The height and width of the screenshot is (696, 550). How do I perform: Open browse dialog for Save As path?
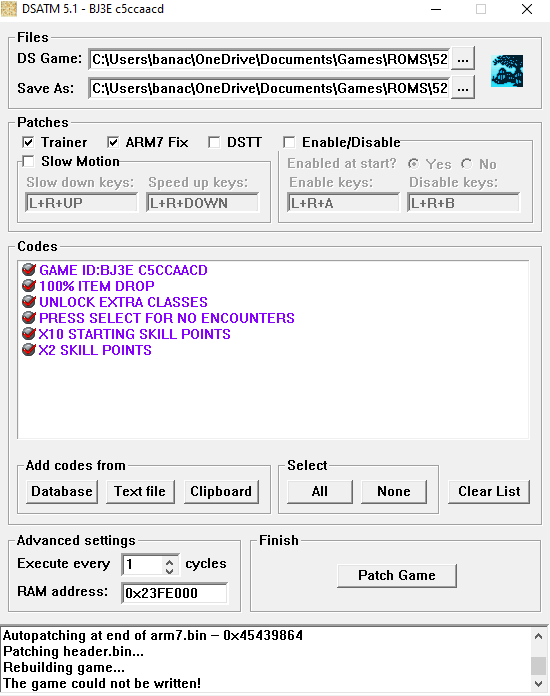pos(463,88)
